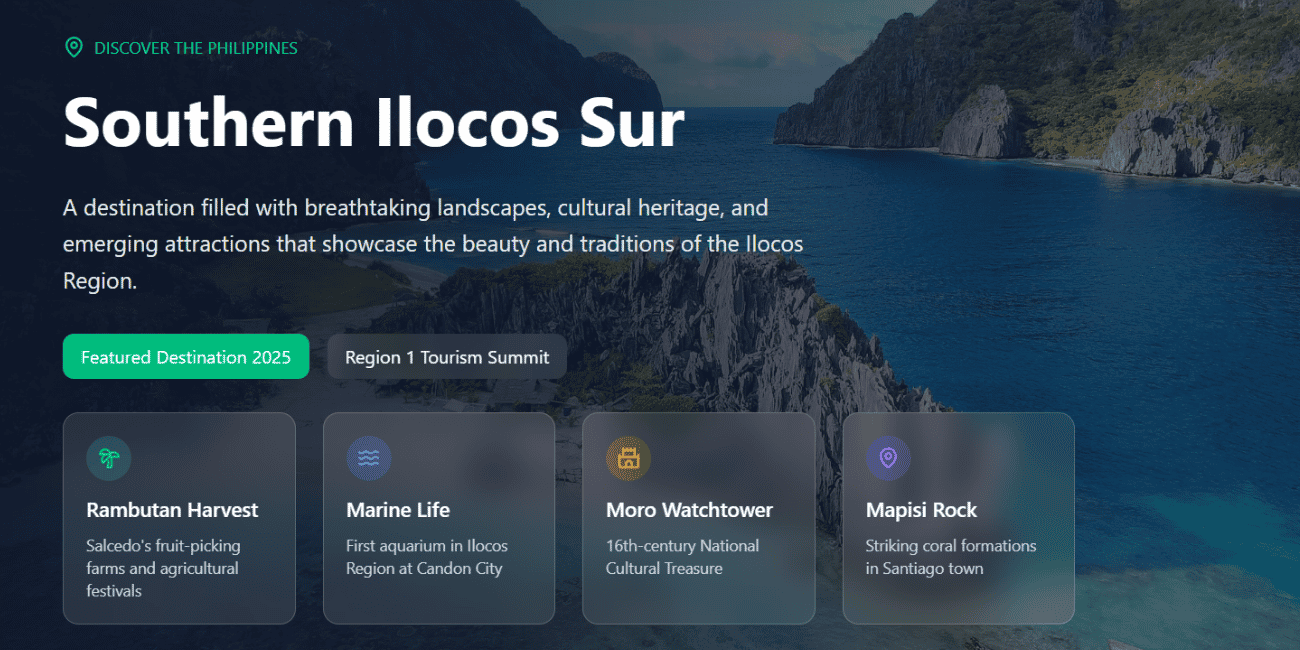Open the Mapisi Rock card title
Viewport: 1300px width, 650px height.
click(921, 510)
